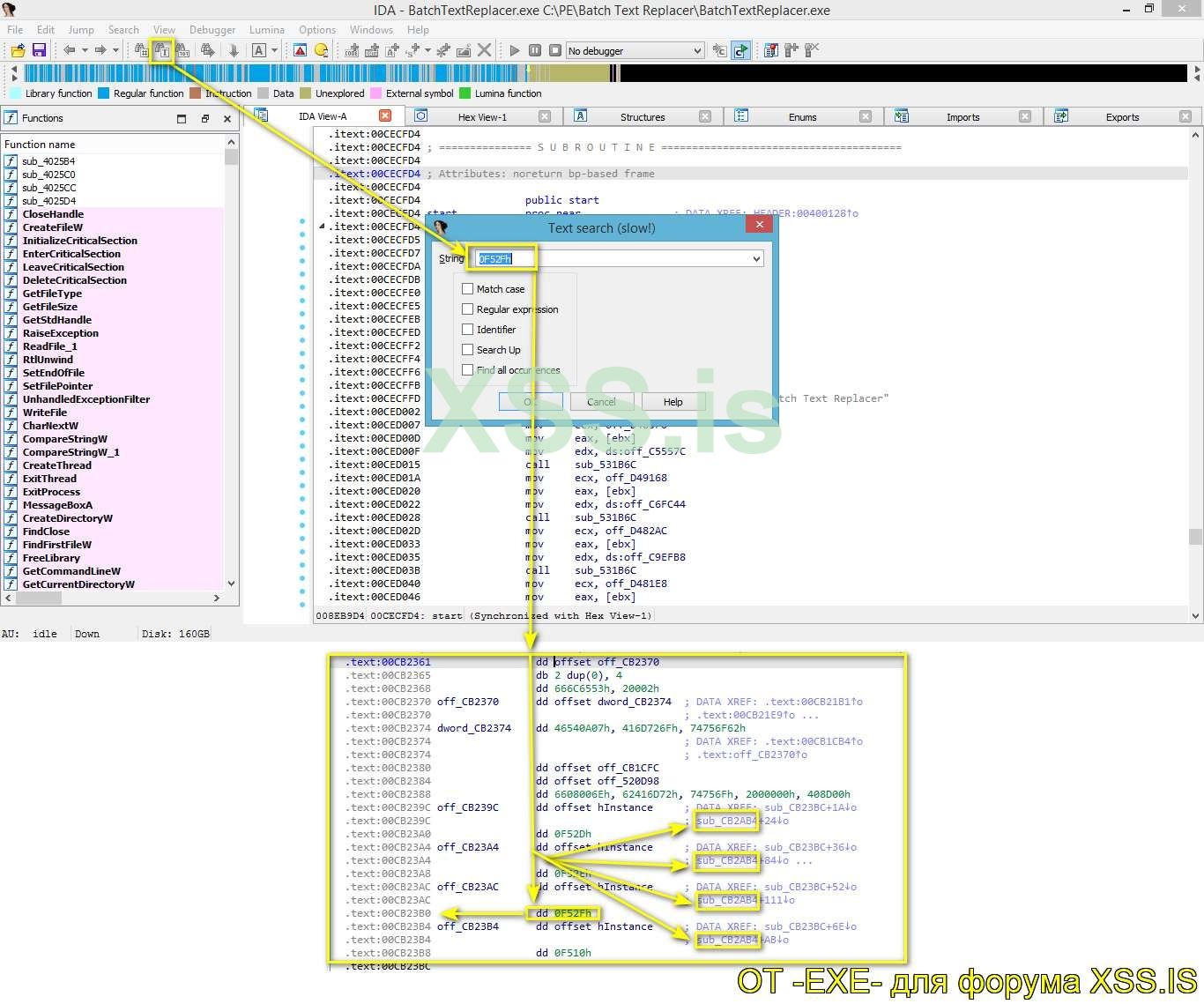The height and width of the screenshot is (1004, 1204).
Task: Enable the Regular expression checkbox
Action: pos(468,309)
